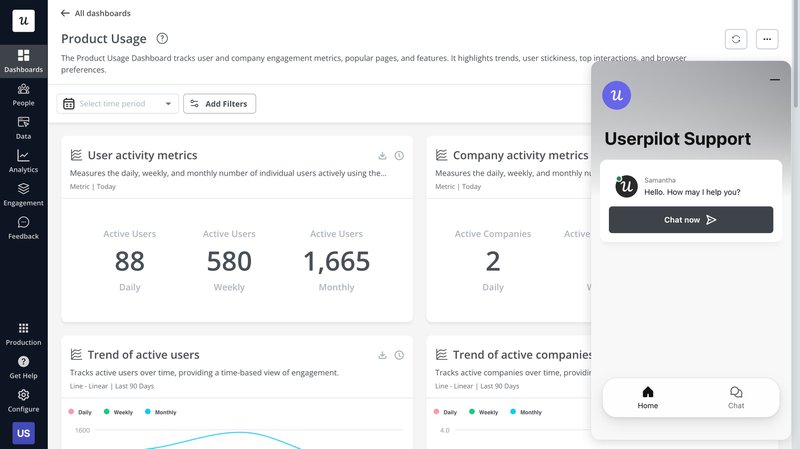Viewport: 800px width, 449px height.
Task: Click the purple Userpilot Support logo
Action: click(x=616, y=95)
